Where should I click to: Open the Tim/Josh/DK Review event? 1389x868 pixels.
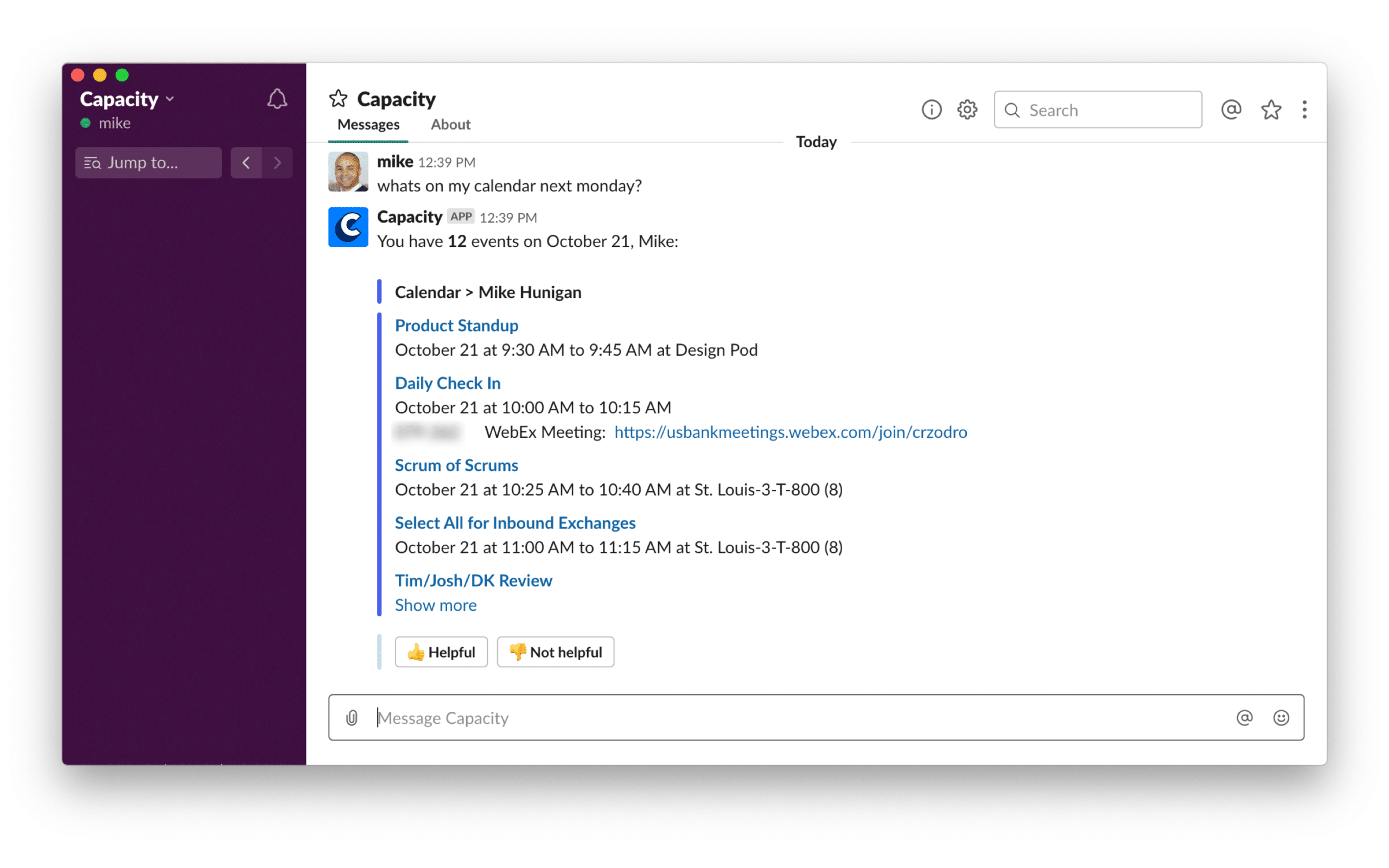[x=474, y=580]
